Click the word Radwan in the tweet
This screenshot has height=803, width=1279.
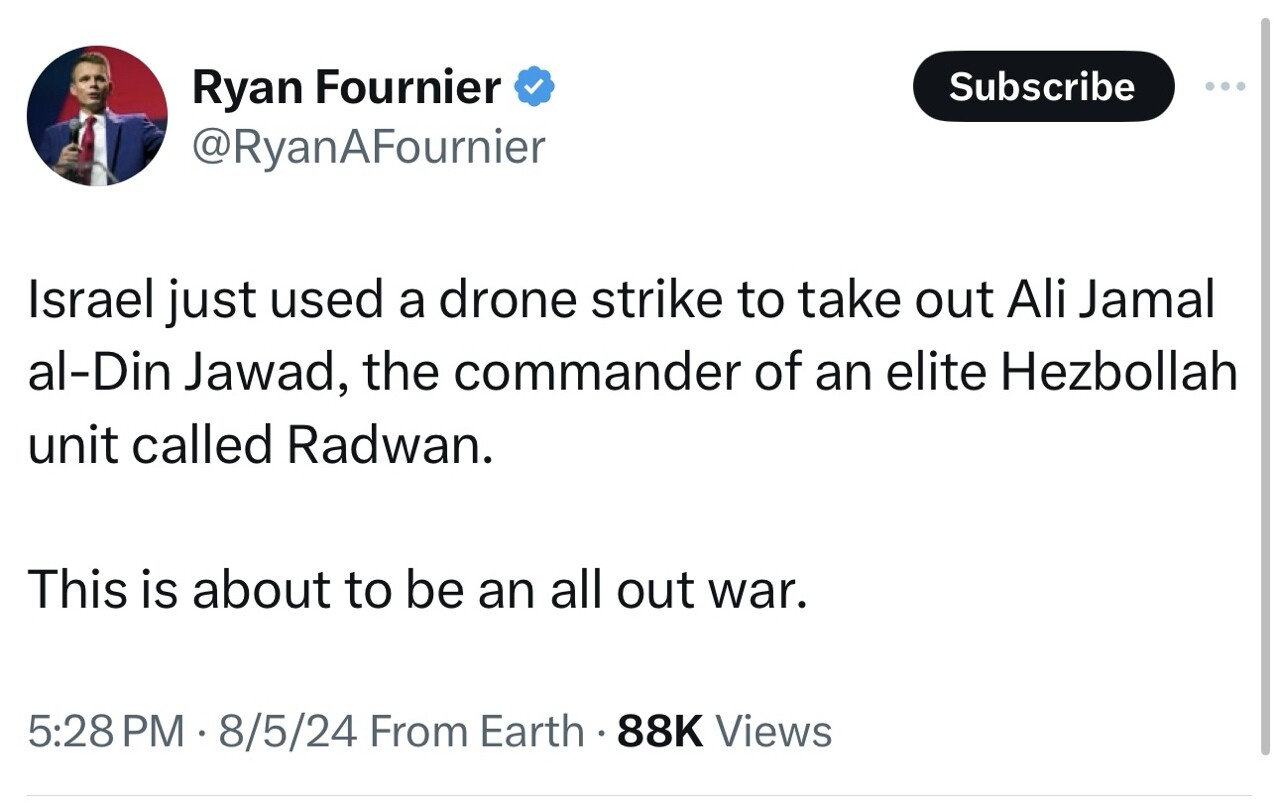(x=389, y=444)
